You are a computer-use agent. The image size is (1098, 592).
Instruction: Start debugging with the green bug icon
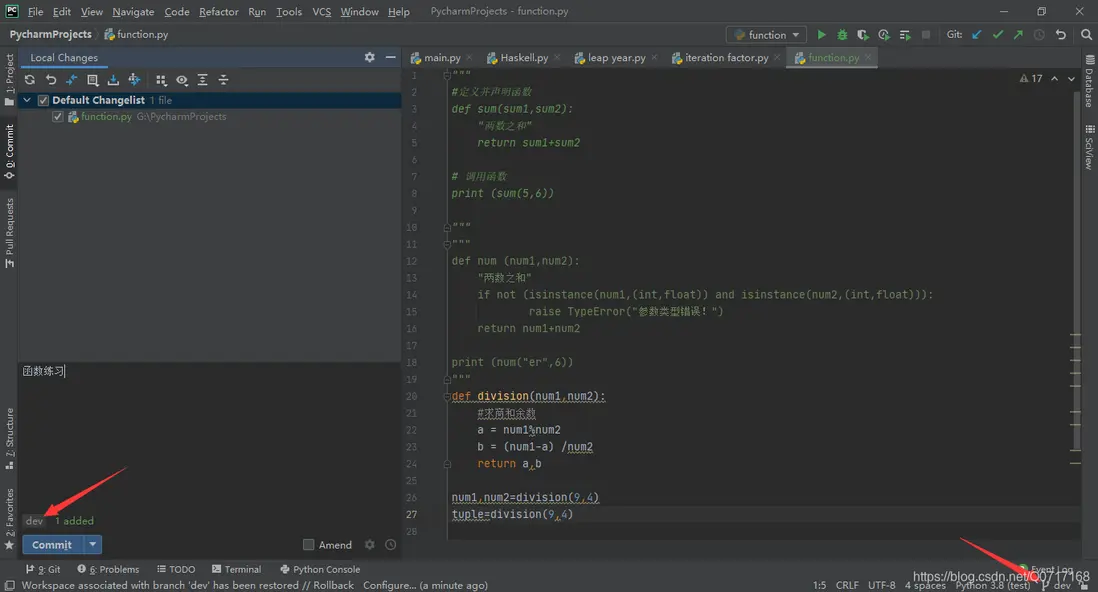pyautogui.click(x=842, y=35)
